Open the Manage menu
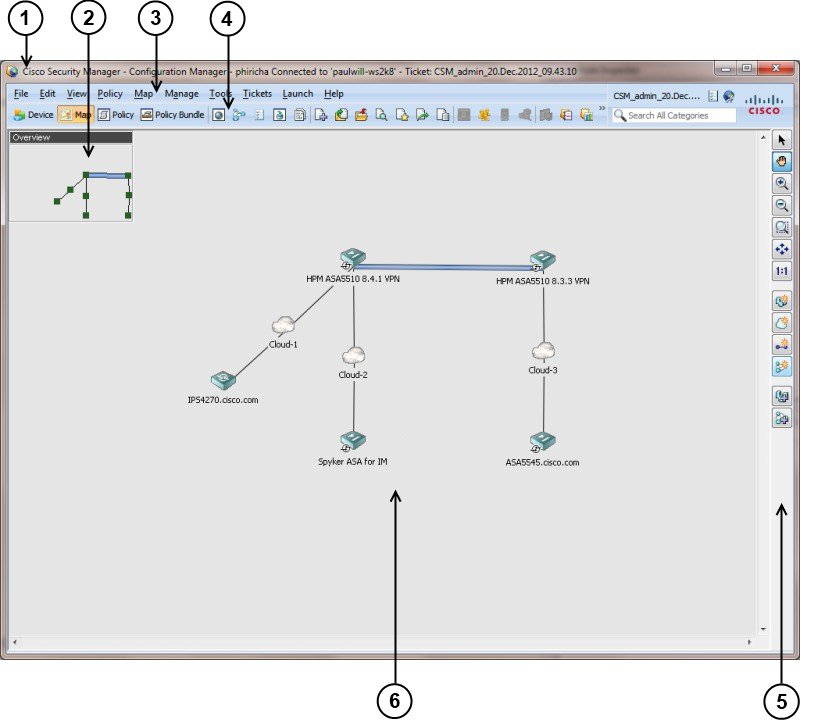The image size is (819, 720). pyautogui.click(x=181, y=94)
